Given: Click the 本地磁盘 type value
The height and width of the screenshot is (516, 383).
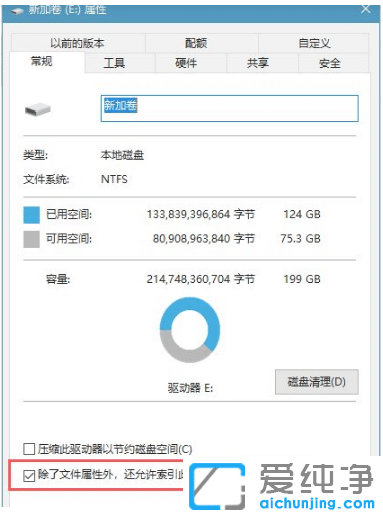Looking at the screenshot, I should pyautogui.click(x=122, y=155).
